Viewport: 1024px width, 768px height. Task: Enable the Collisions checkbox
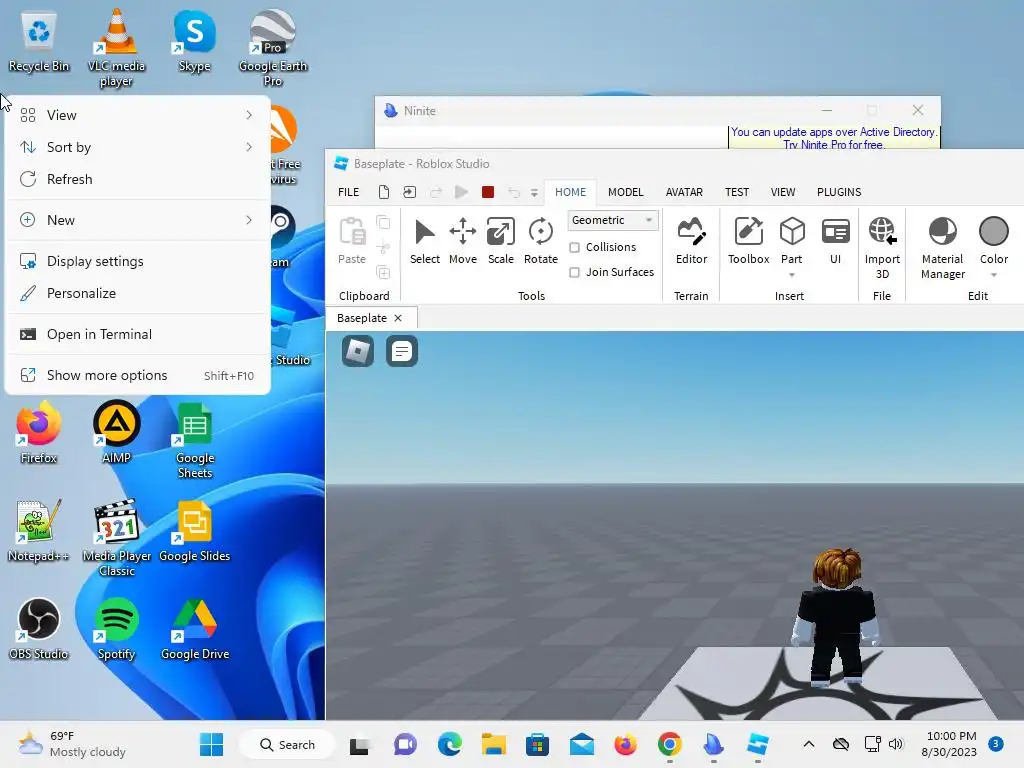click(575, 248)
